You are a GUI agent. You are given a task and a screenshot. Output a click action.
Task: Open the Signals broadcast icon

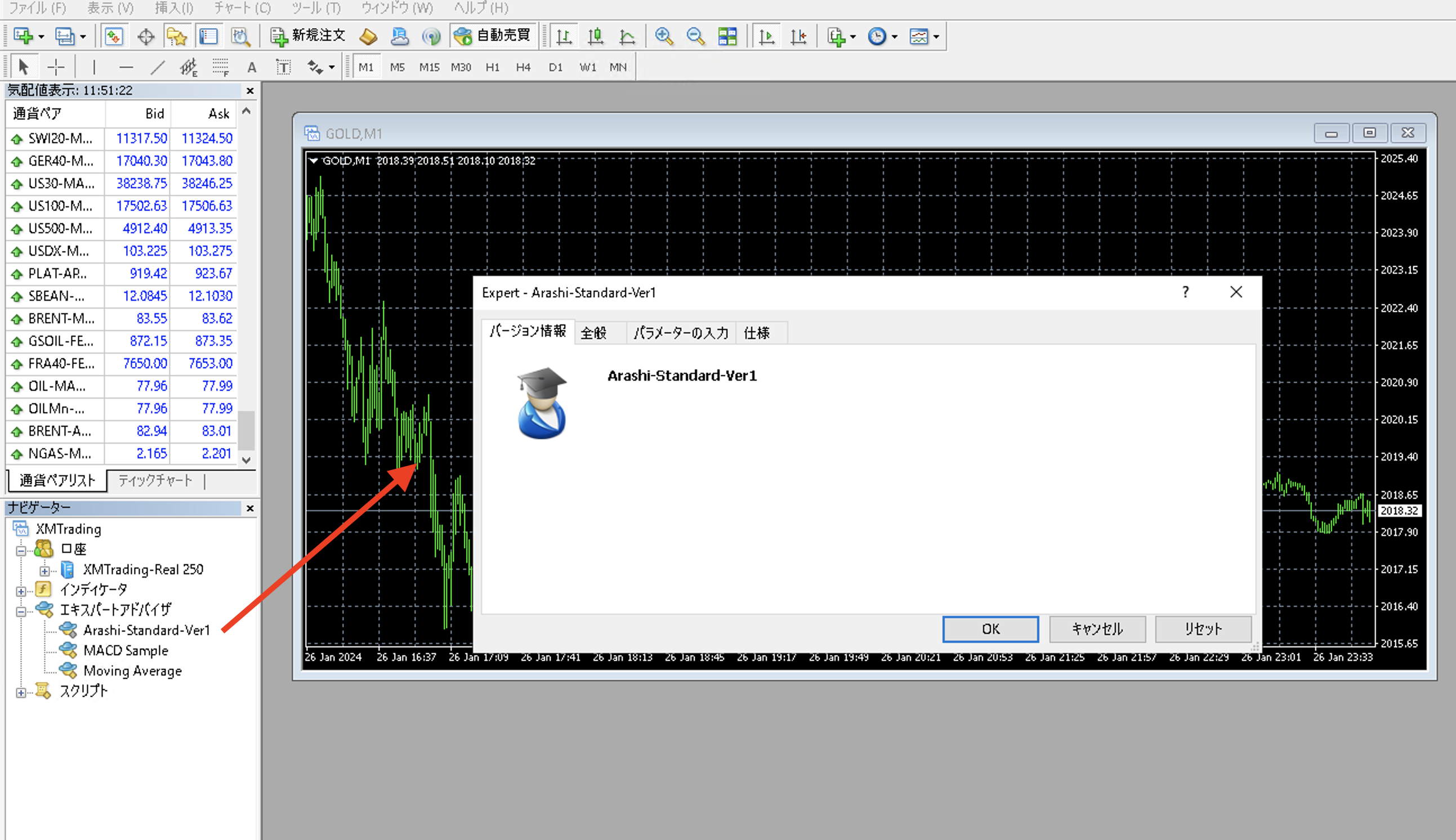pyautogui.click(x=431, y=37)
